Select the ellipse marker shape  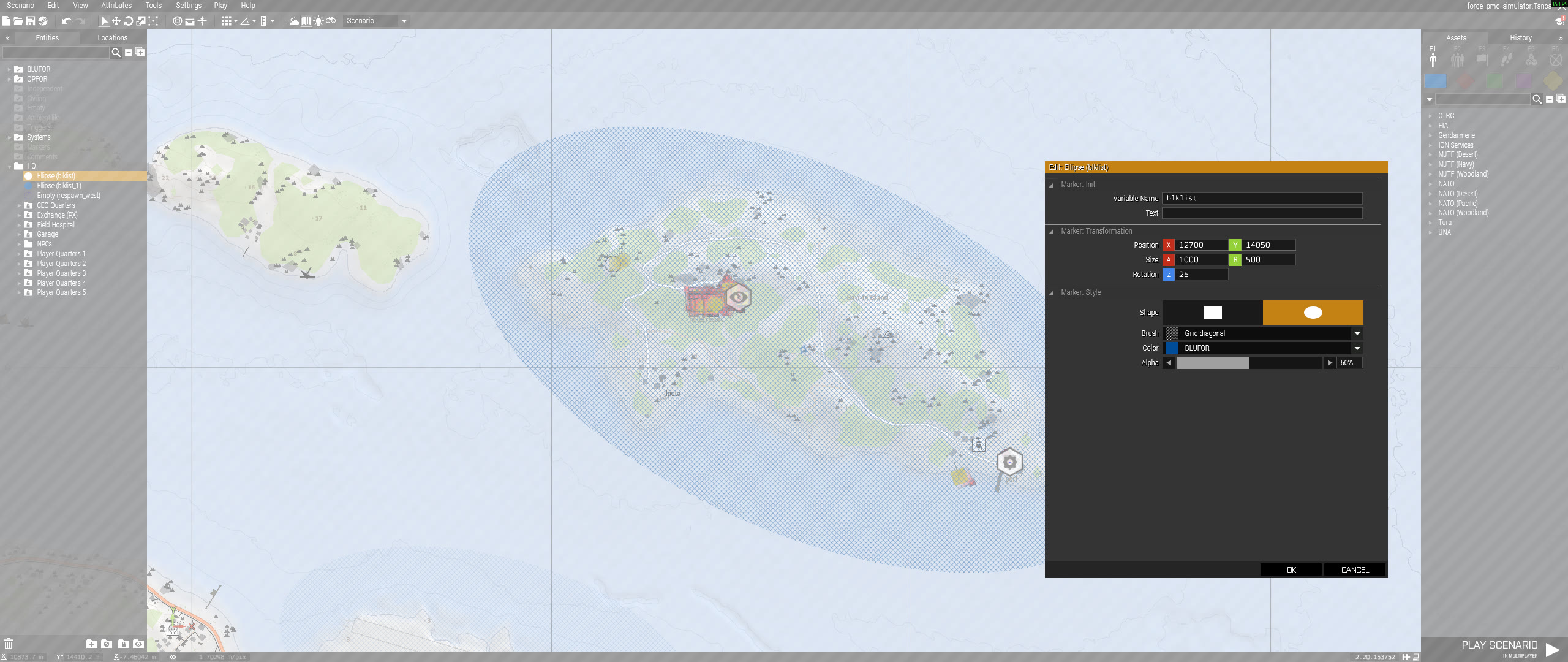click(x=1313, y=313)
